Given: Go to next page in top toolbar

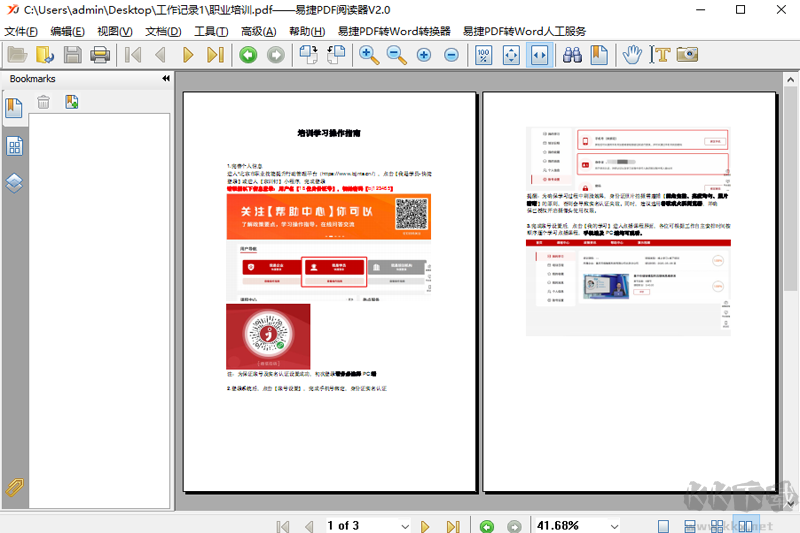Looking at the screenshot, I should tap(188, 55).
